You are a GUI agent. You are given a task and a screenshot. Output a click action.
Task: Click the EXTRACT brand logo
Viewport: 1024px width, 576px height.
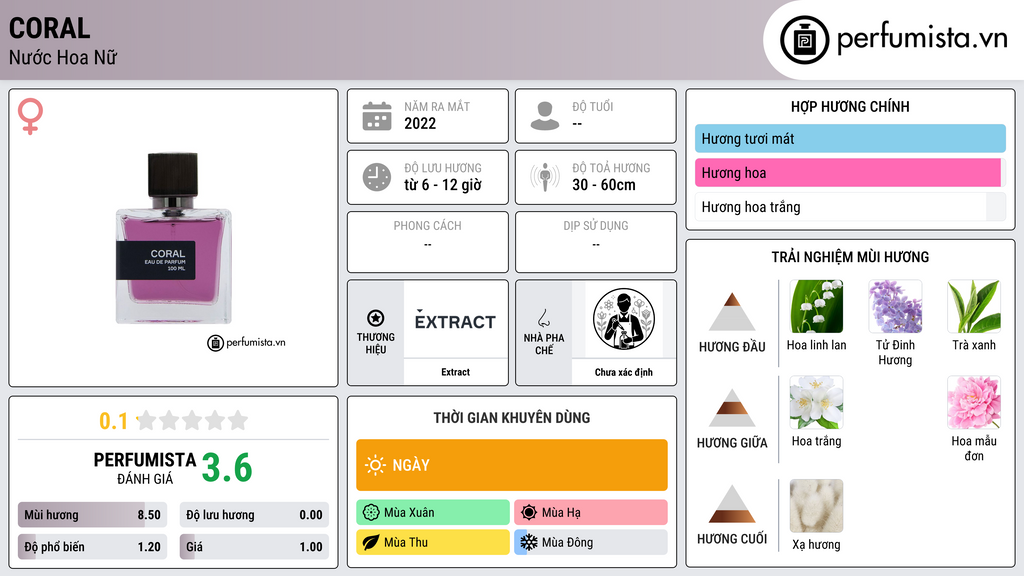pos(455,320)
